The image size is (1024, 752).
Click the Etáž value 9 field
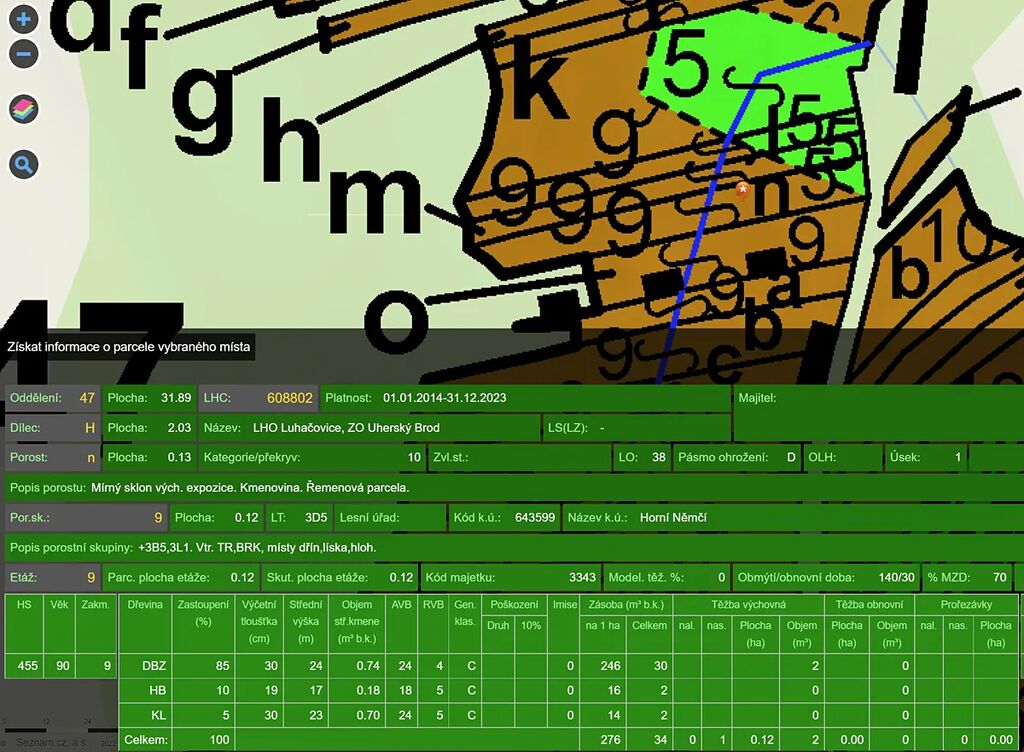click(x=90, y=577)
